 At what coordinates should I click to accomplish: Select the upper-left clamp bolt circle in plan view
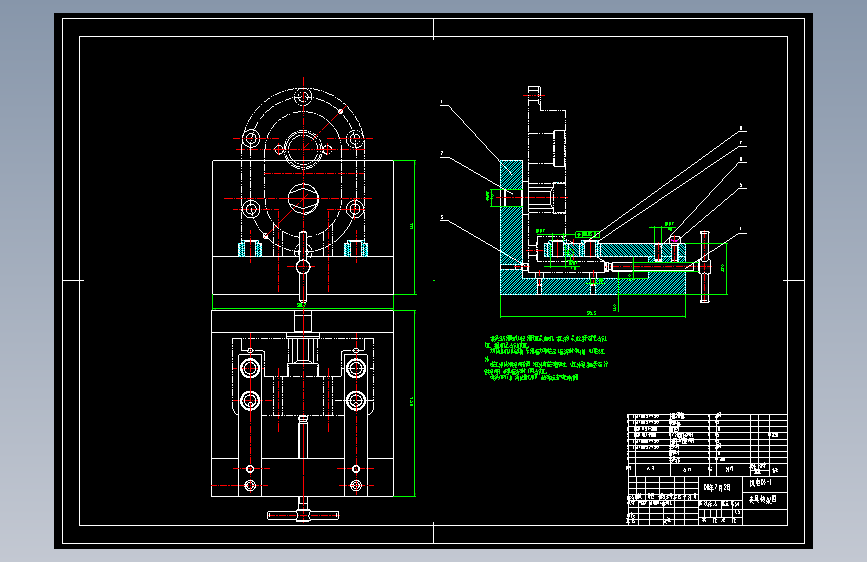point(250,368)
